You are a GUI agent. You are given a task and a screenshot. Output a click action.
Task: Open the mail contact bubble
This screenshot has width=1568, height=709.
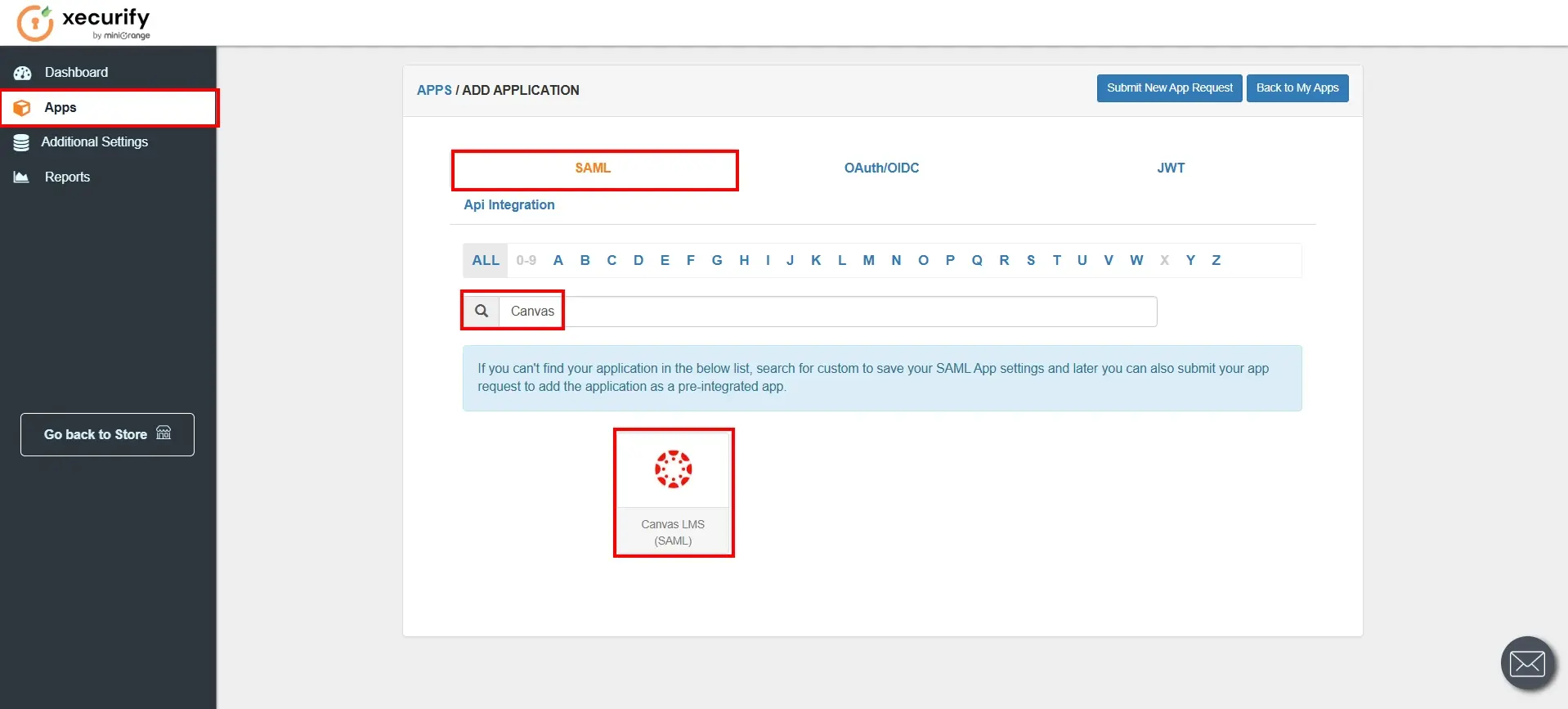1527,663
